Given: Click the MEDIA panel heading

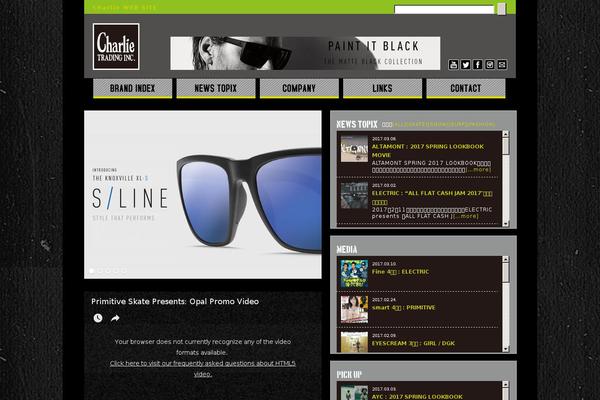Looking at the screenshot, I should pos(347,250).
